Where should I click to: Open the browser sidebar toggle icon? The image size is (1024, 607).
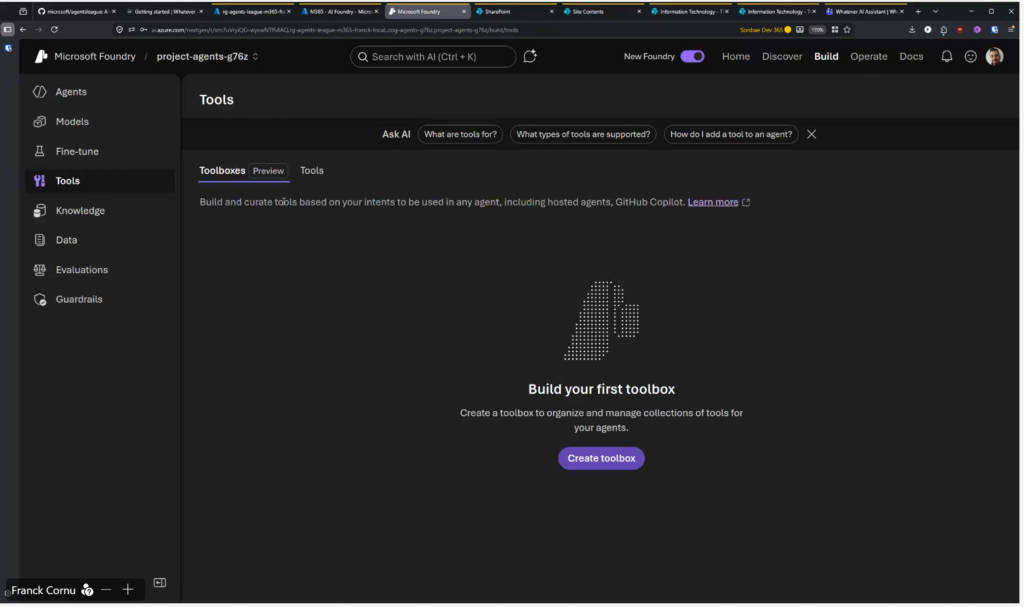pos(8,29)
